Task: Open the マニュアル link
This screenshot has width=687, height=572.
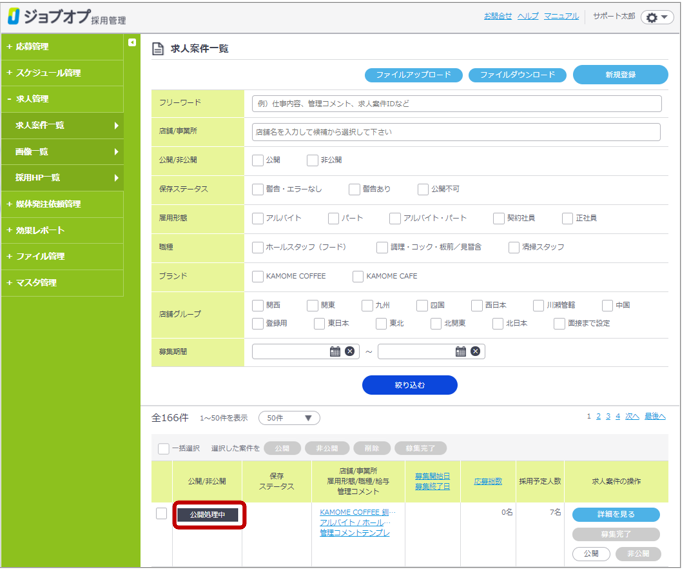Action: click(x=561, y=16)
